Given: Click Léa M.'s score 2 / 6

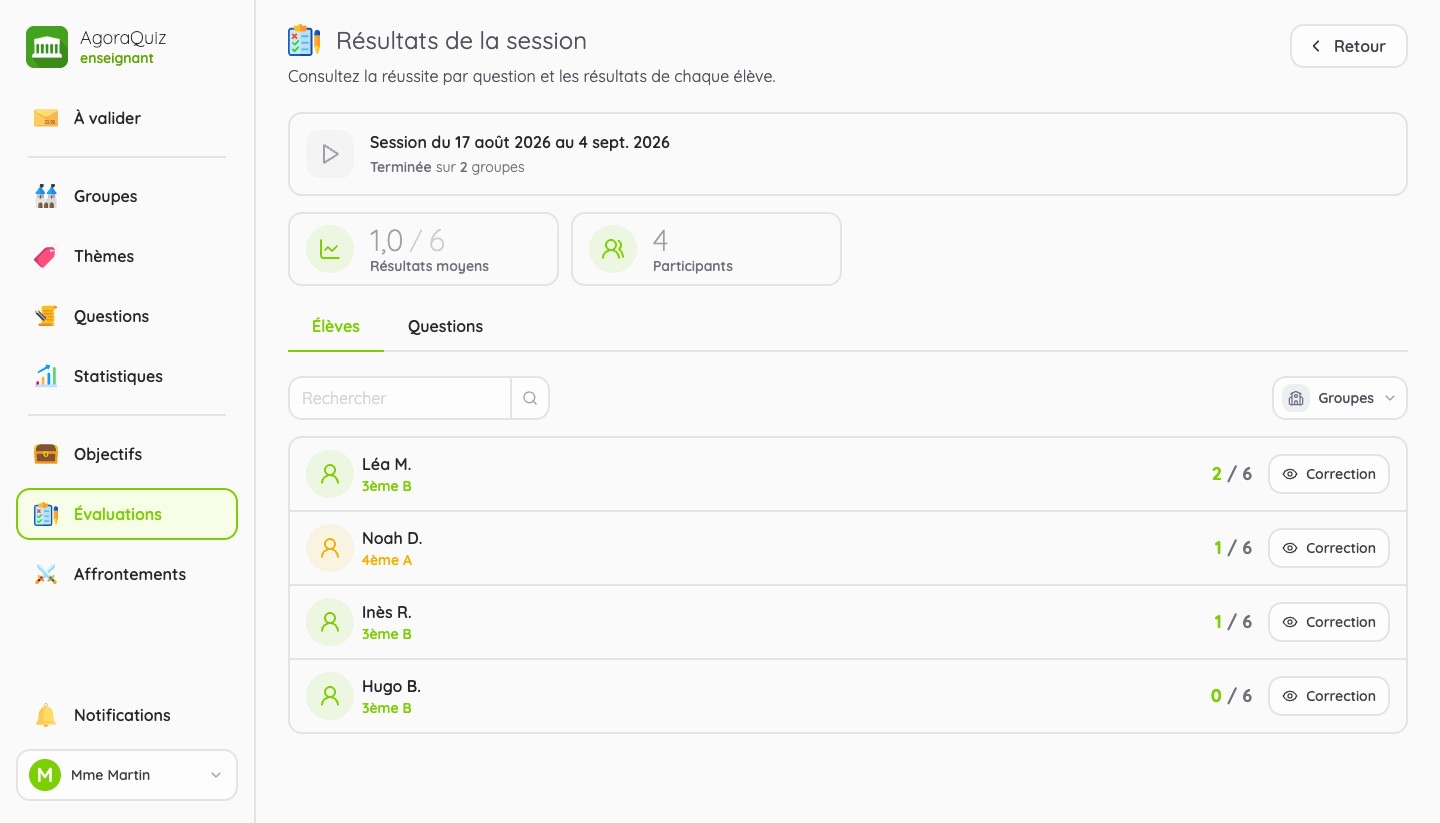Looking at the screenshot, I should (1231, 474).
